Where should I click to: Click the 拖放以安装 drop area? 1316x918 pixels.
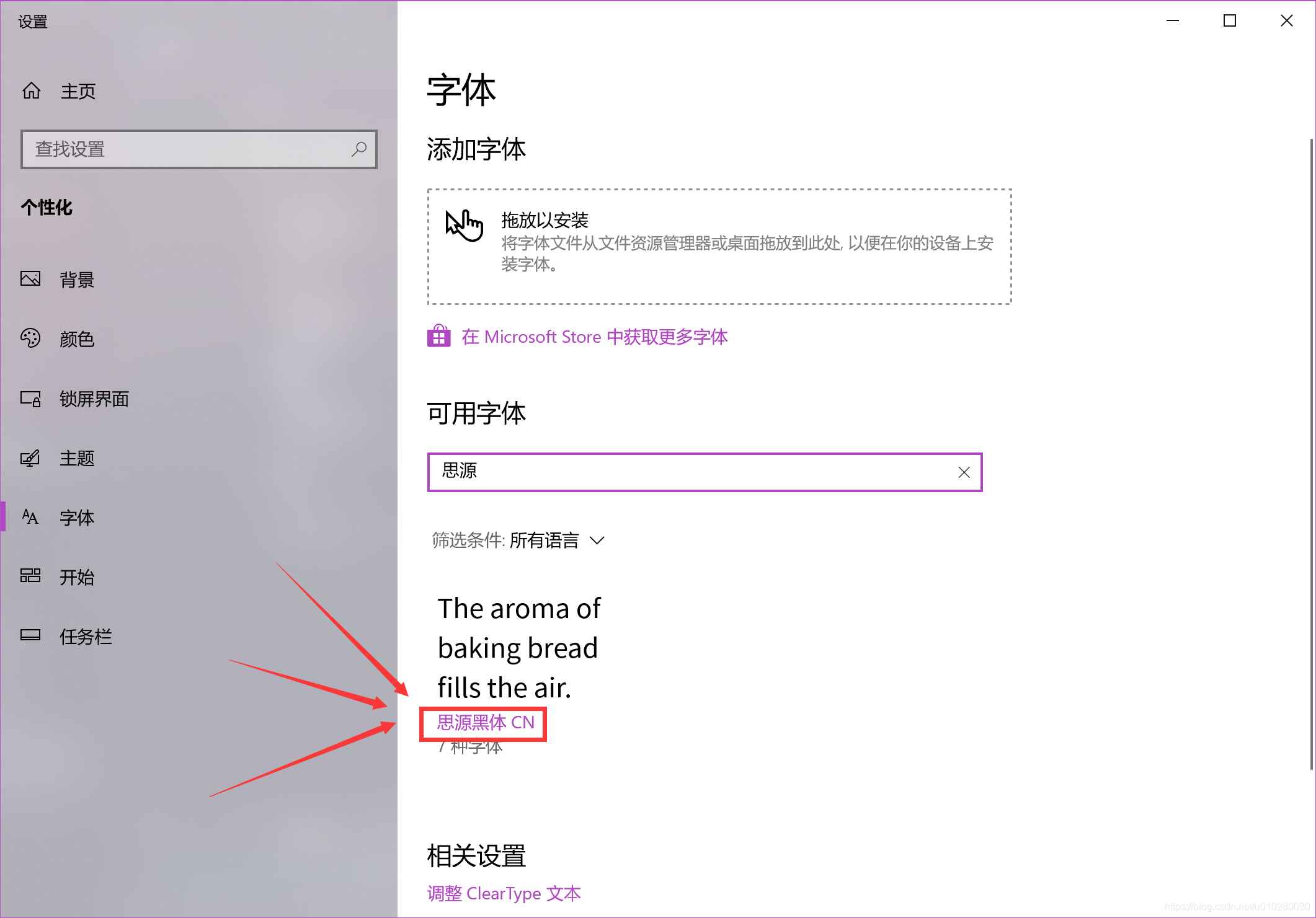tap(719, 247)
